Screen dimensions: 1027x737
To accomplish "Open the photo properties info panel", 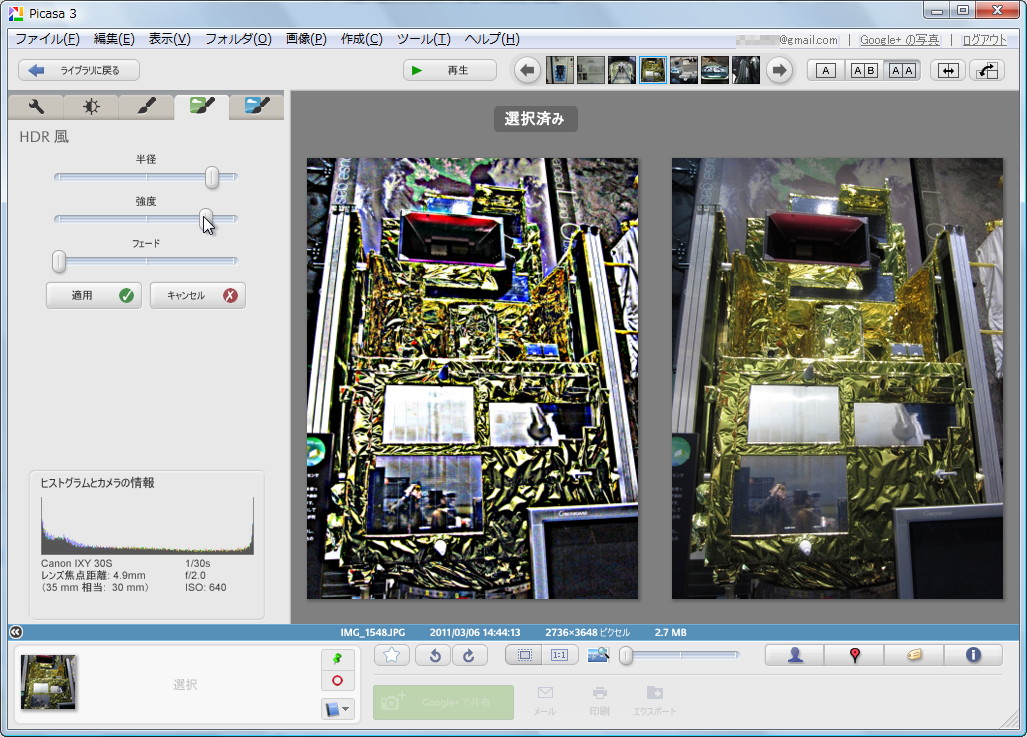I will pyautogui.click(x=971, y=655).
